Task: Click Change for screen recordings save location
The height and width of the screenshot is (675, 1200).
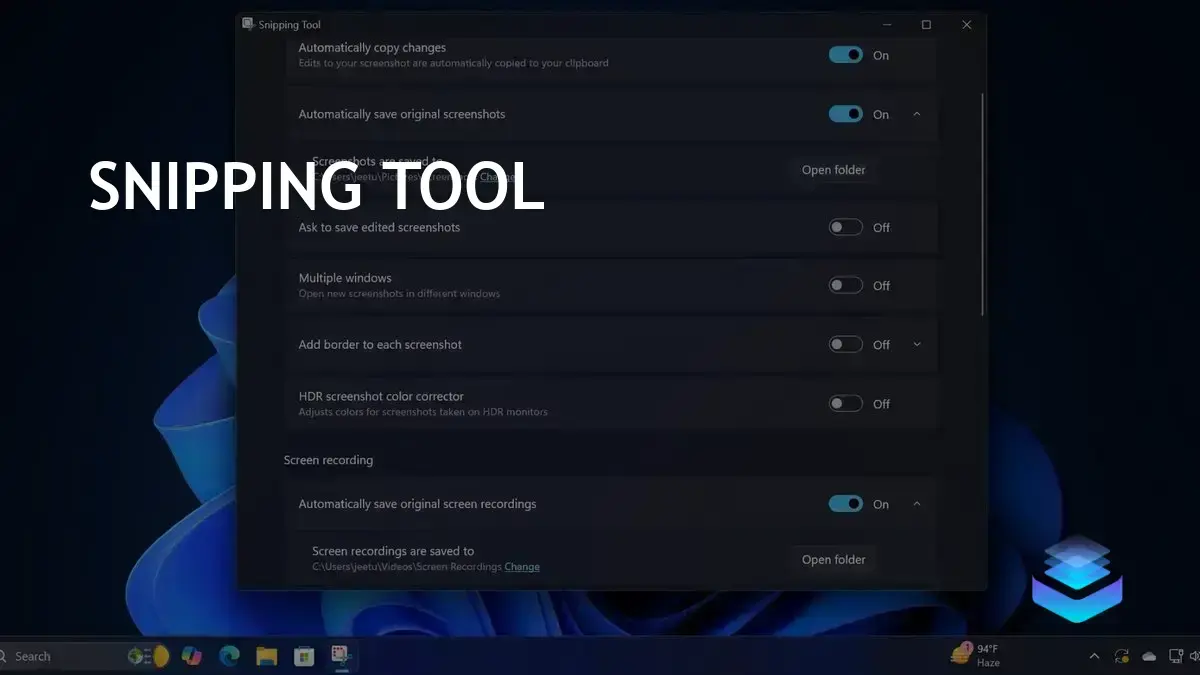Action: (x=522, y=566)
